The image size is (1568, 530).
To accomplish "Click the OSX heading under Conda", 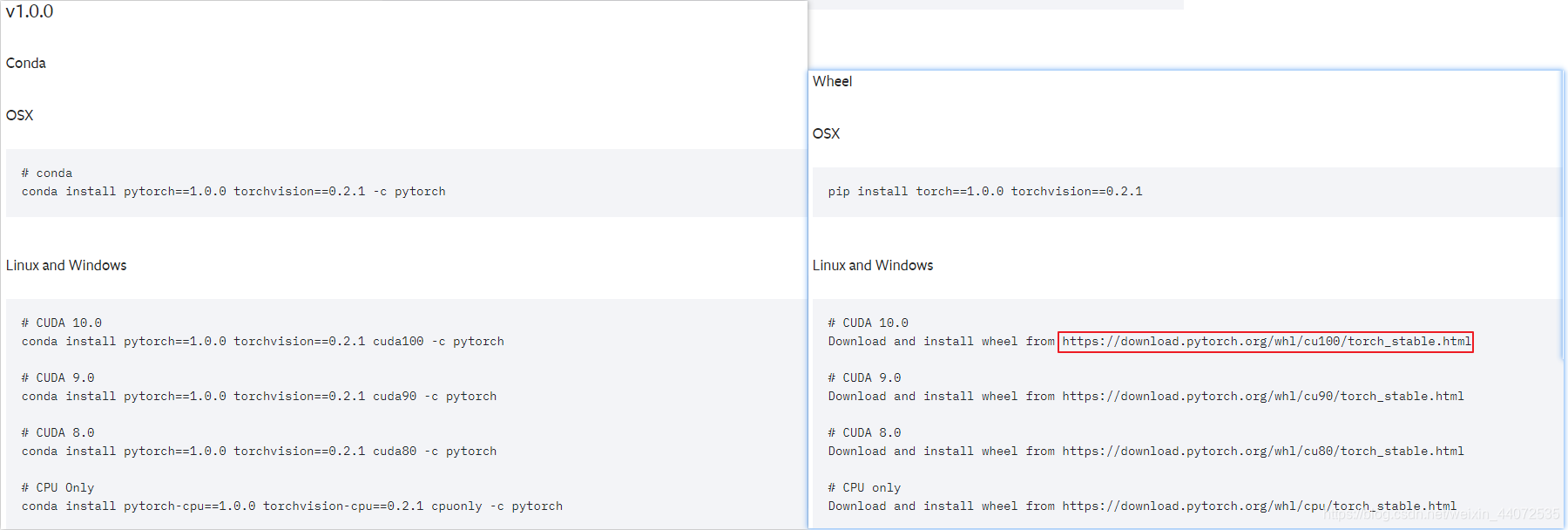I will [19, 115].
